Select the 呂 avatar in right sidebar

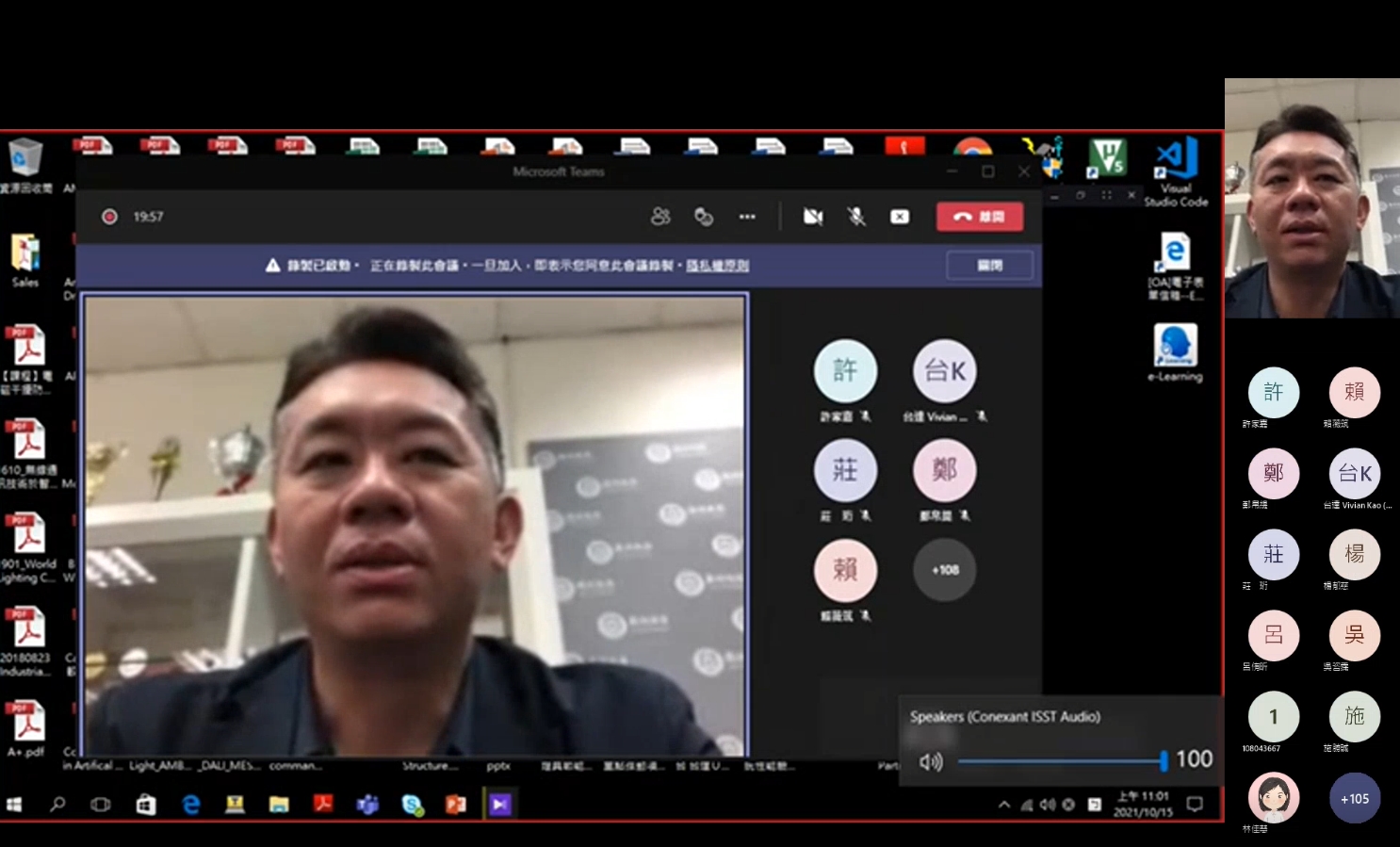coord(1274,635)
